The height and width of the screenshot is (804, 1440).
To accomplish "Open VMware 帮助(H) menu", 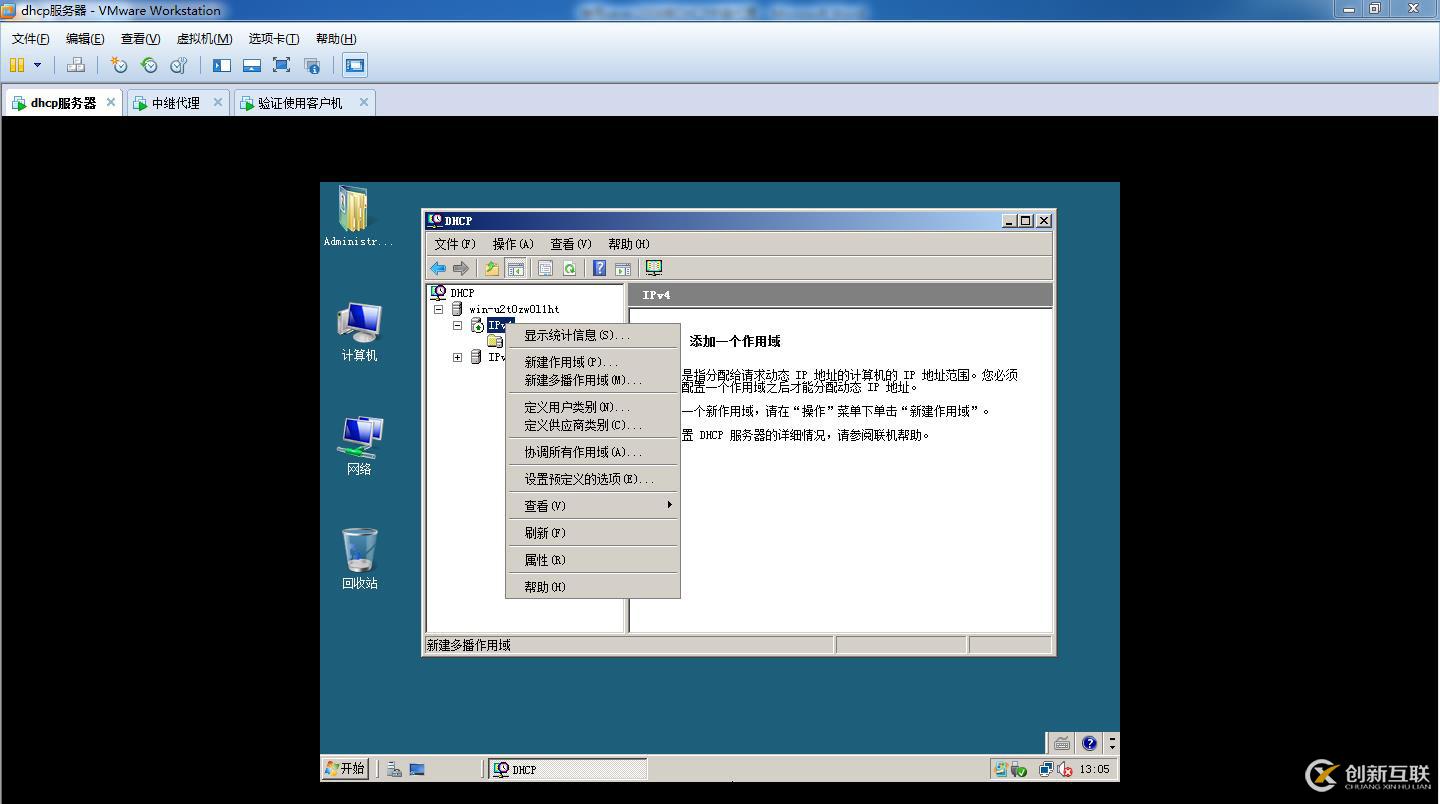I will [x=336, y=39].
